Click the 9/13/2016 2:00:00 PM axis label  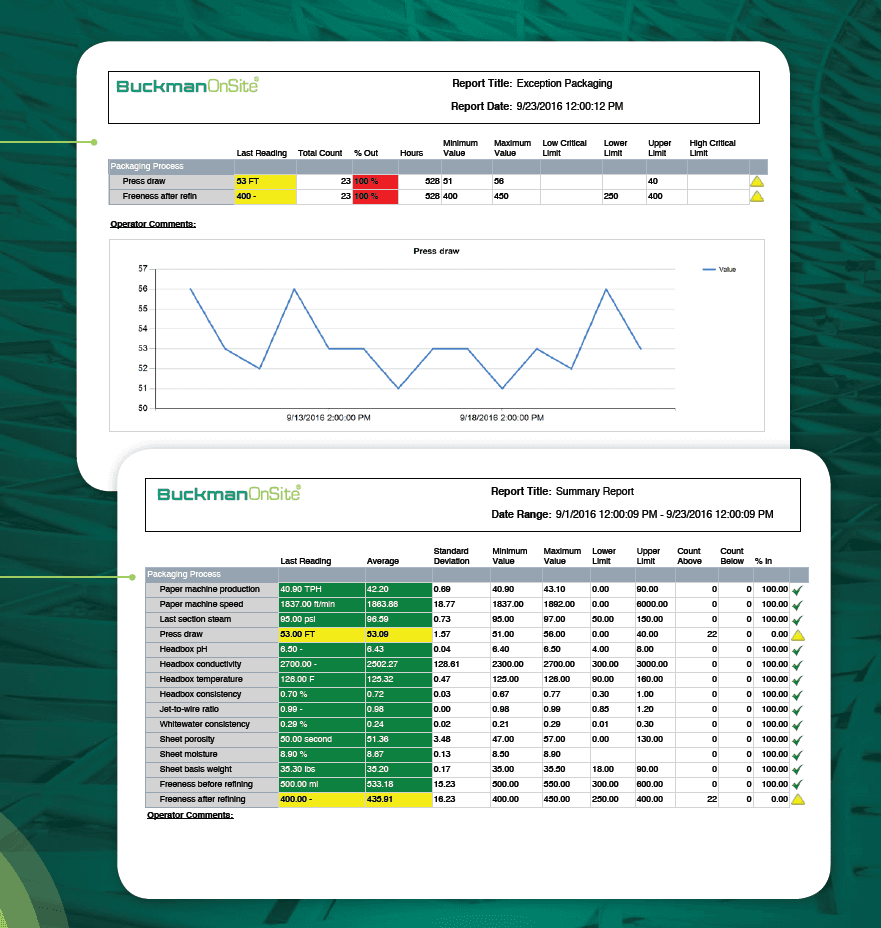click(328, 418)
